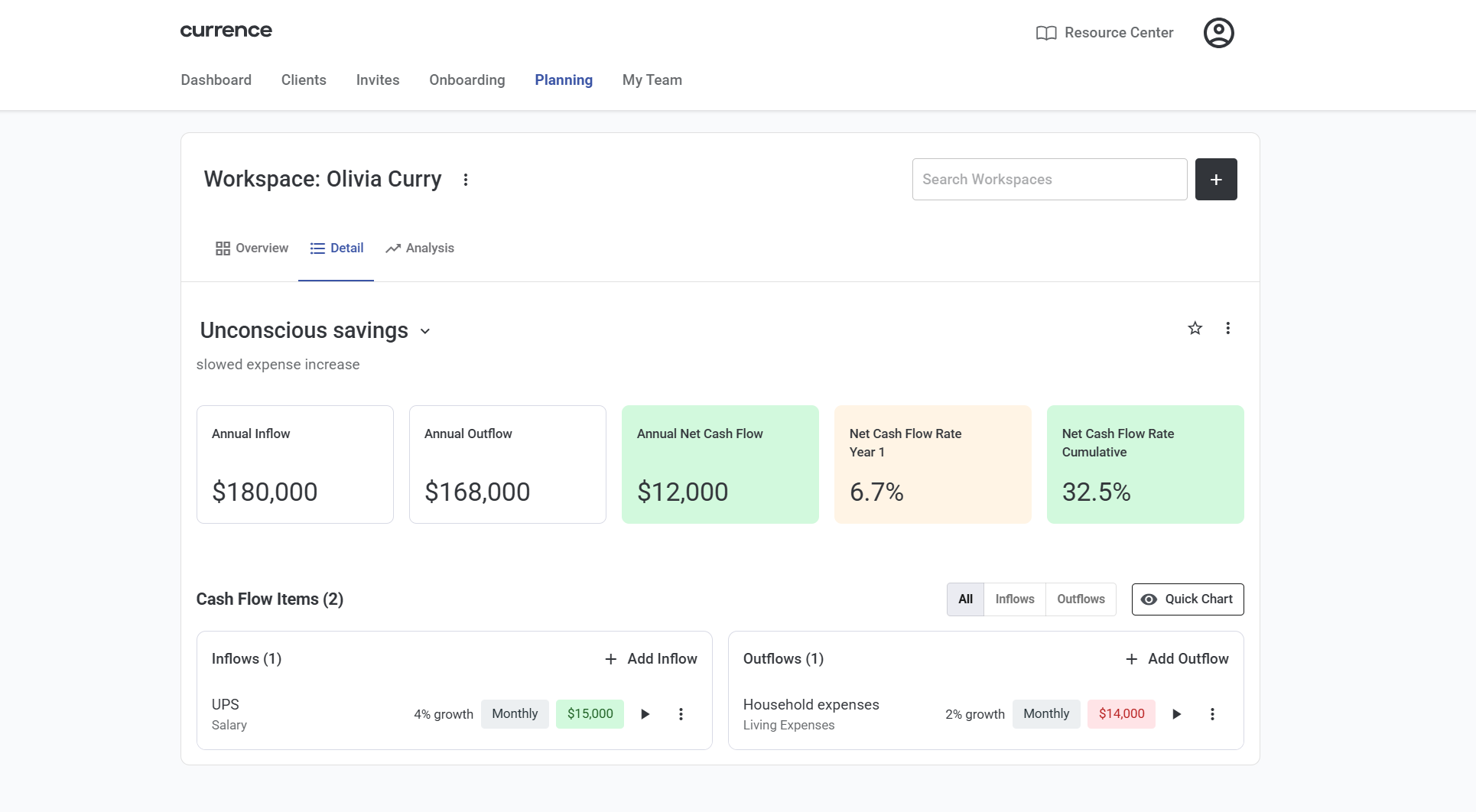Open workspace options menu beside Olivia Curry

[466, 180]
